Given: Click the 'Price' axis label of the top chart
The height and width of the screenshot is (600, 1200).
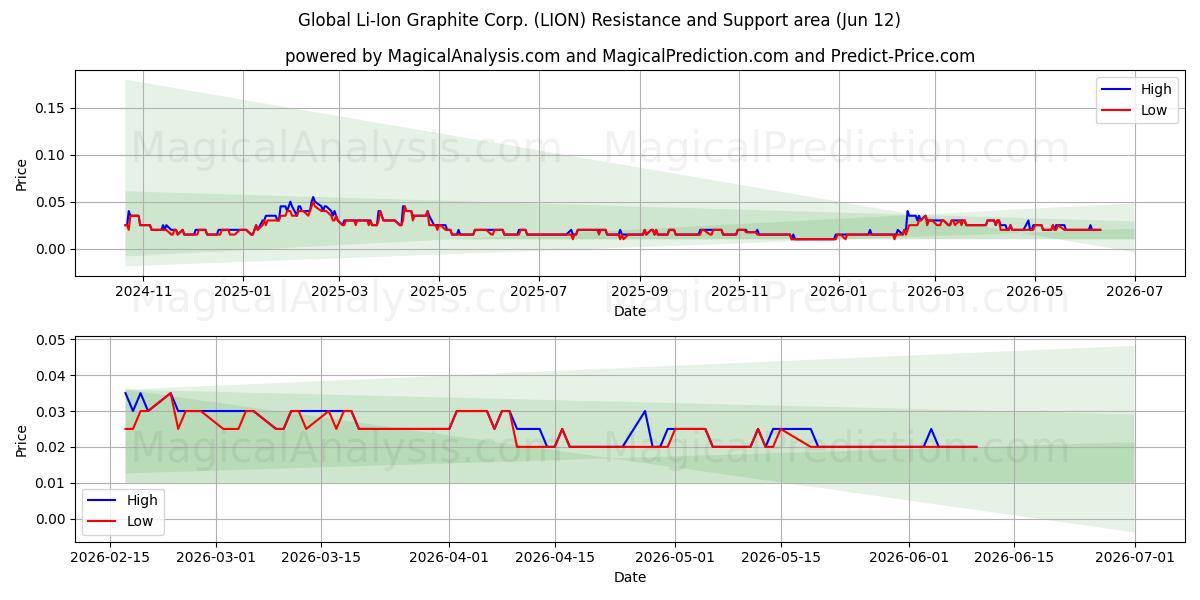Looking at the screenshot, I should click(22, 174).
